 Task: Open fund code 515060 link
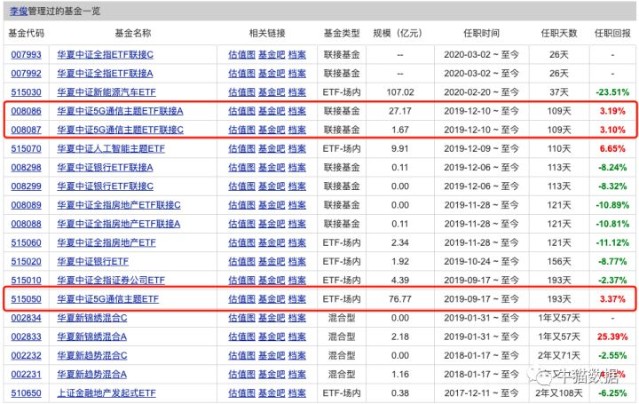tap(26, 243)
